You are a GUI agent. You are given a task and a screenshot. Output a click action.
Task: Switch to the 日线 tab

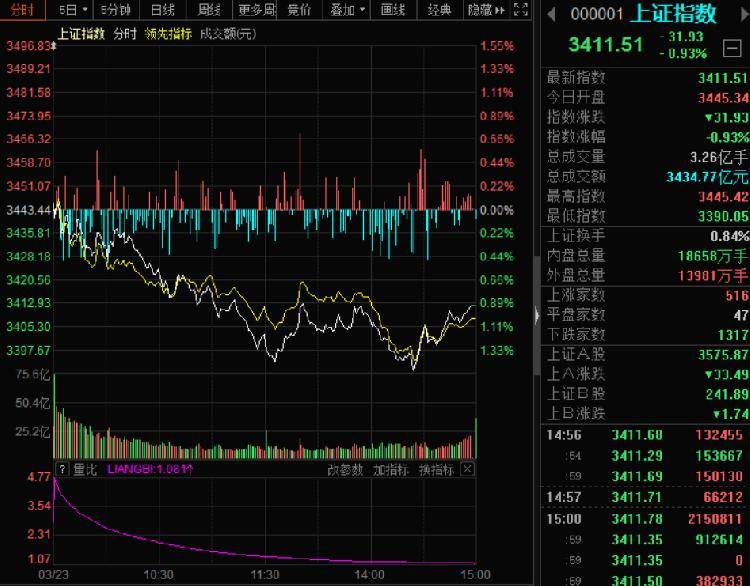[x=162, y=10]
